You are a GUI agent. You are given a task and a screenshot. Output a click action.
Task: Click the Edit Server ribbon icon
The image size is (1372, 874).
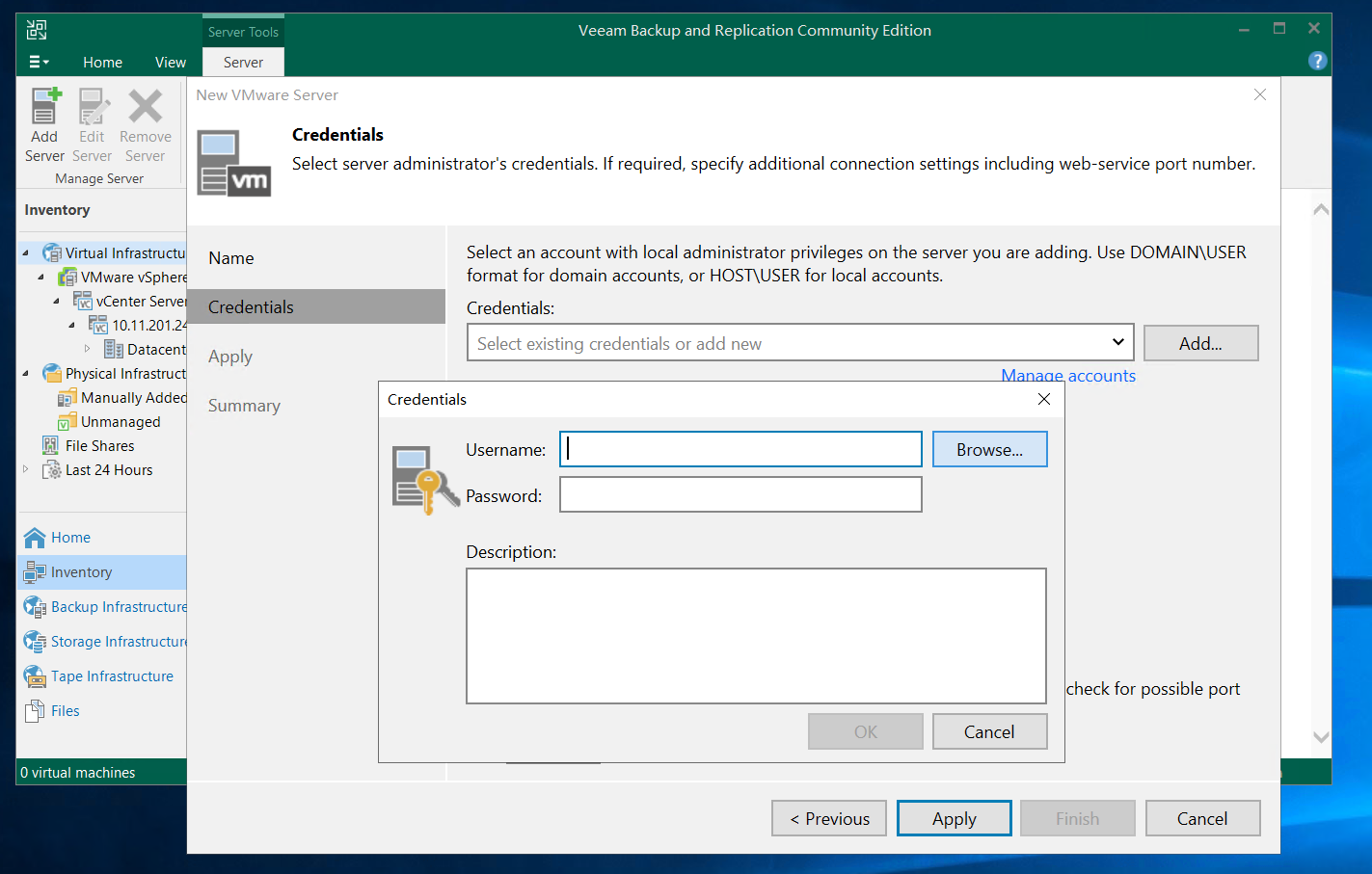pos(93,106)
